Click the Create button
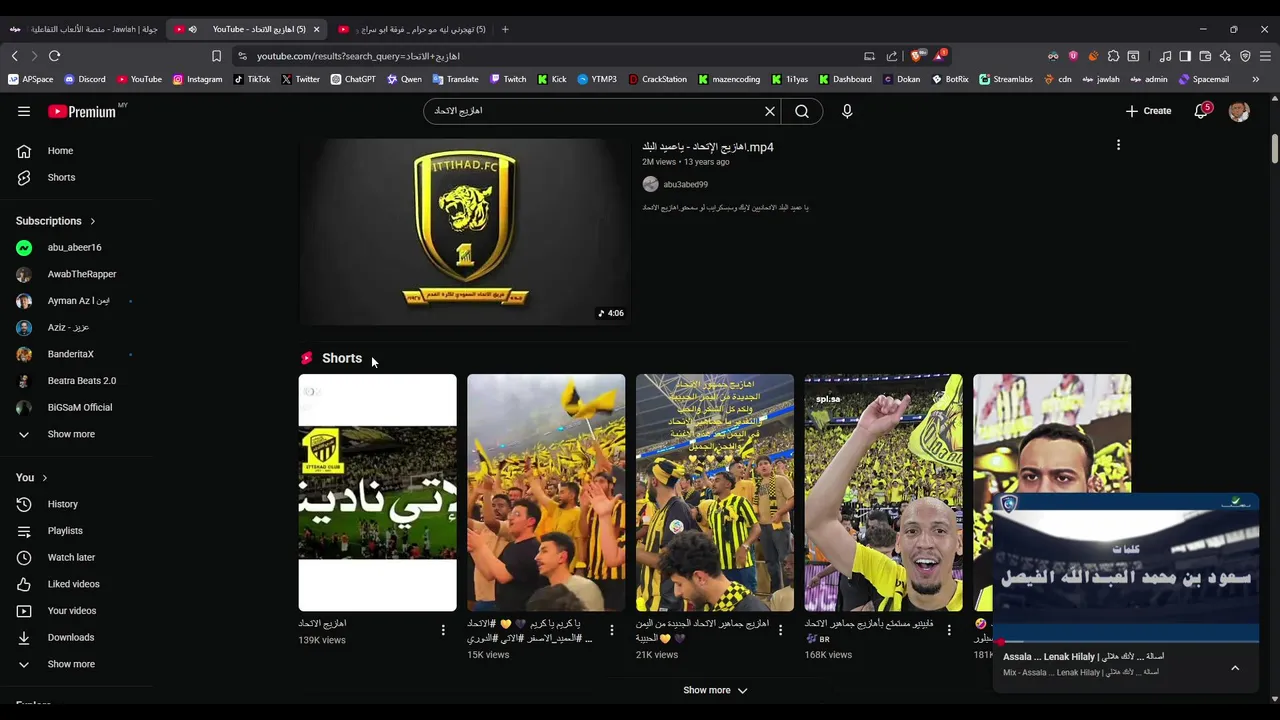1280x720 pixels. click(1148, 111)
